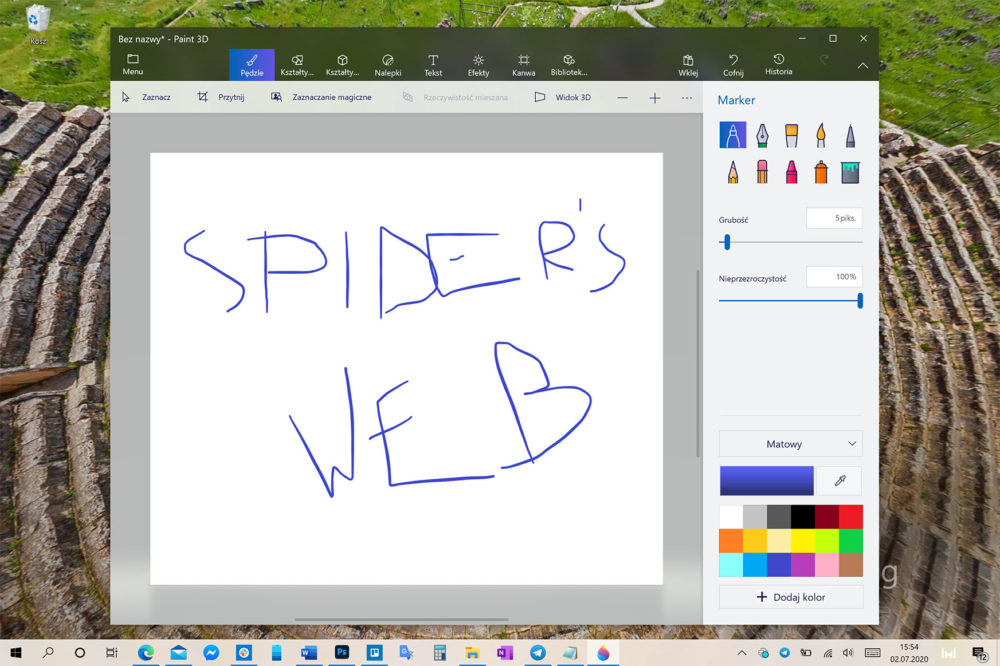Choose the red color swatch
The height and width of the screenshot is (666, 1000).
[x=851, y=517]
